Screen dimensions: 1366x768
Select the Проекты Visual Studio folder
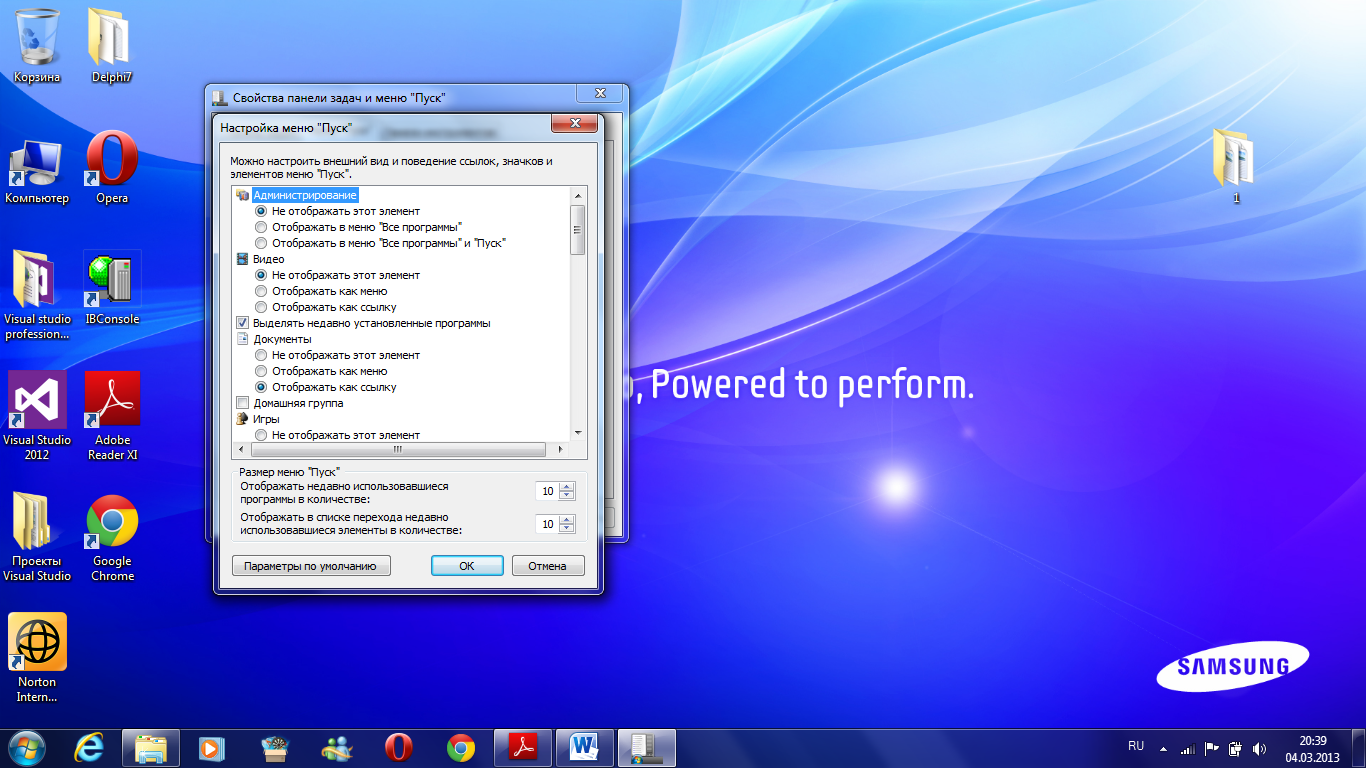point(37,537)
